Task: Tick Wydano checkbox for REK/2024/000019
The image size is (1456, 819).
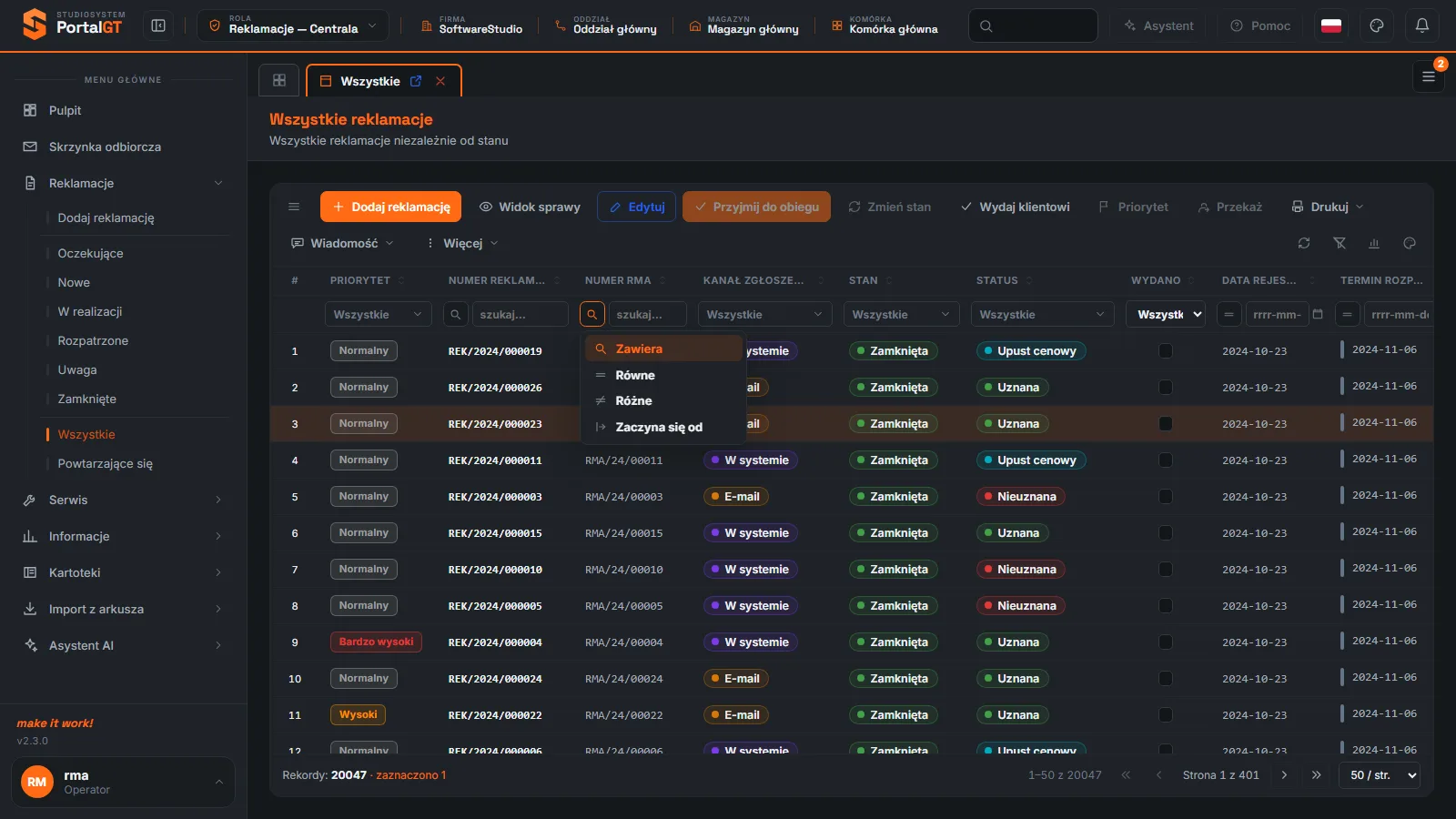Action: 1166,351
